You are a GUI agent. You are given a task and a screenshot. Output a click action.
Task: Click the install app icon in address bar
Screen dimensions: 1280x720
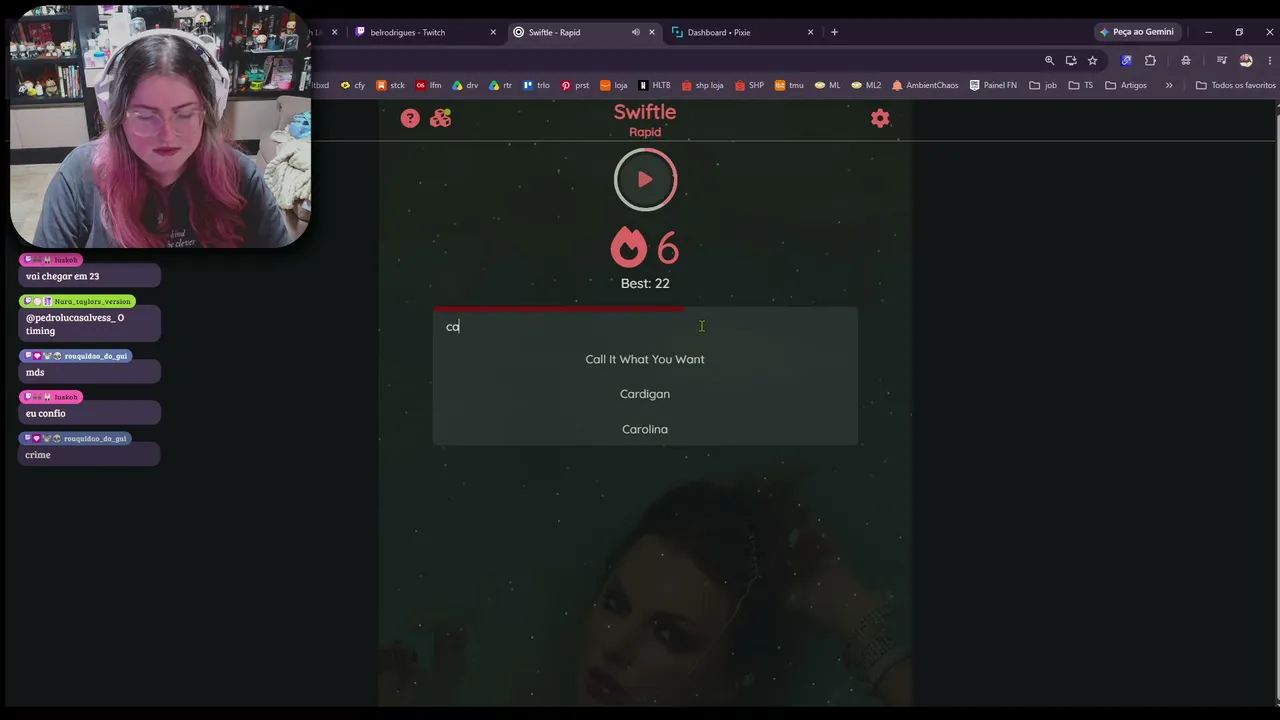(1071, 60)
